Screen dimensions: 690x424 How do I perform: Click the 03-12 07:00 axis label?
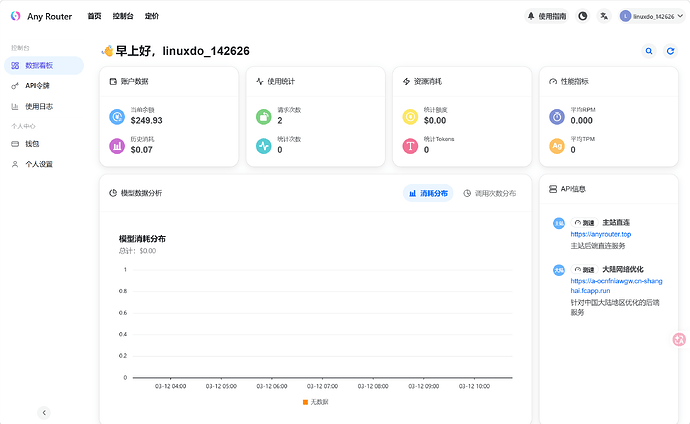pos(323,386)
